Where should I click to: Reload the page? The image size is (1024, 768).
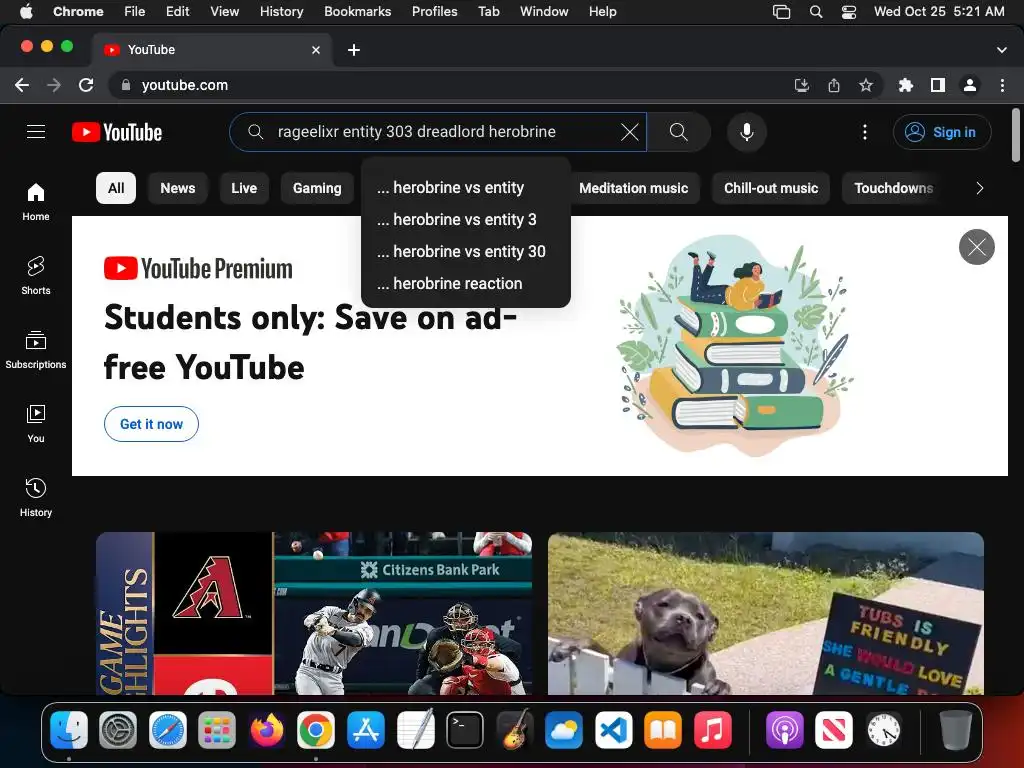86,85
